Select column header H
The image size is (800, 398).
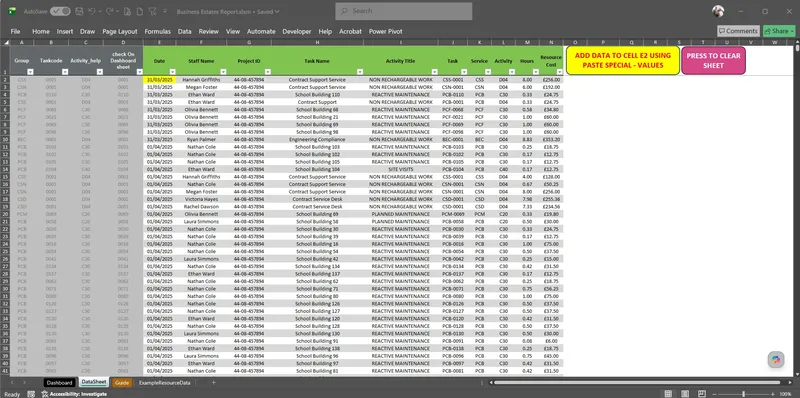317,42
